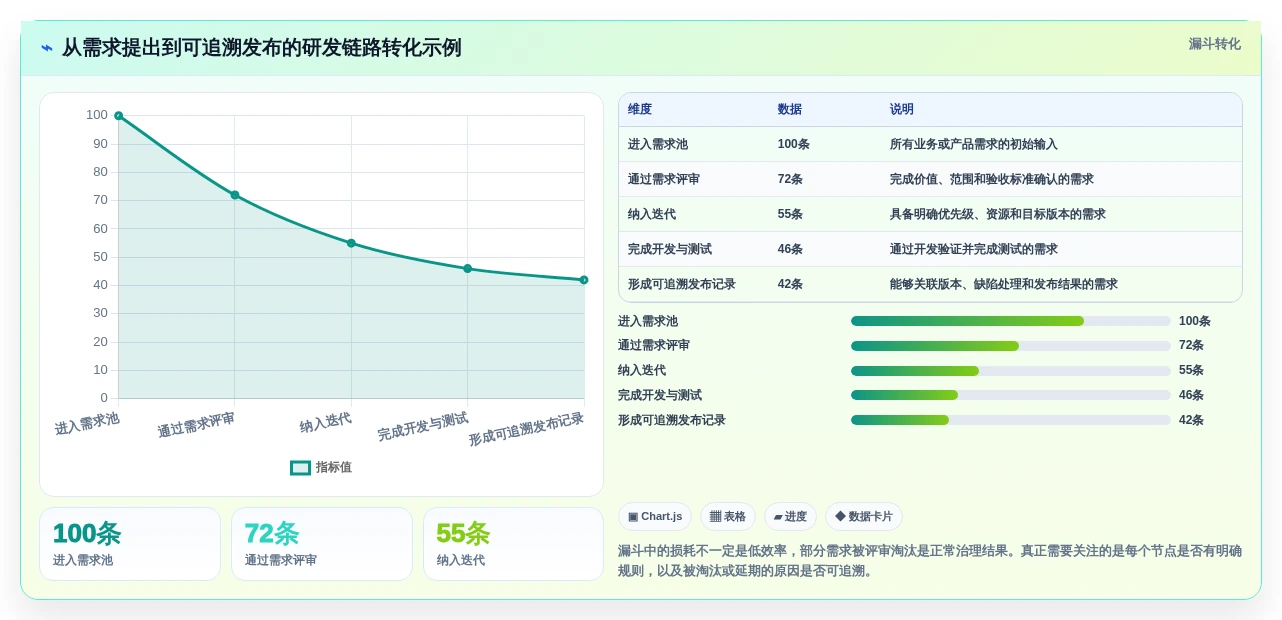The width and height of the screenshot is (1282, 620).
Task: Click the 通过需求评审 progress bar
Action: point(1011,346)
